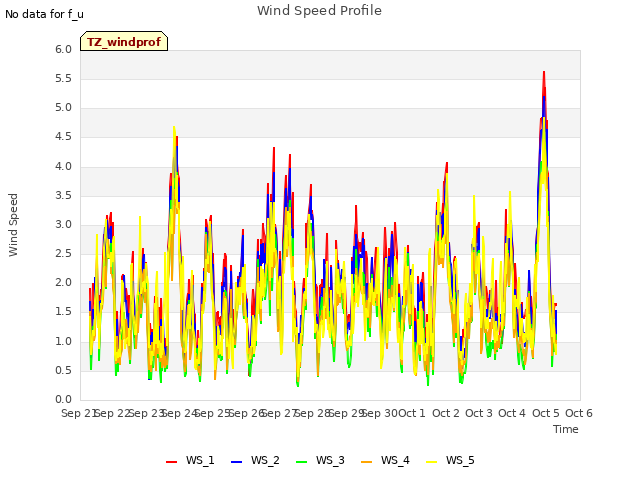This screenshot has width=640, height=480.
Task: Click the 'No data for f_u' message
Action: 44,14
